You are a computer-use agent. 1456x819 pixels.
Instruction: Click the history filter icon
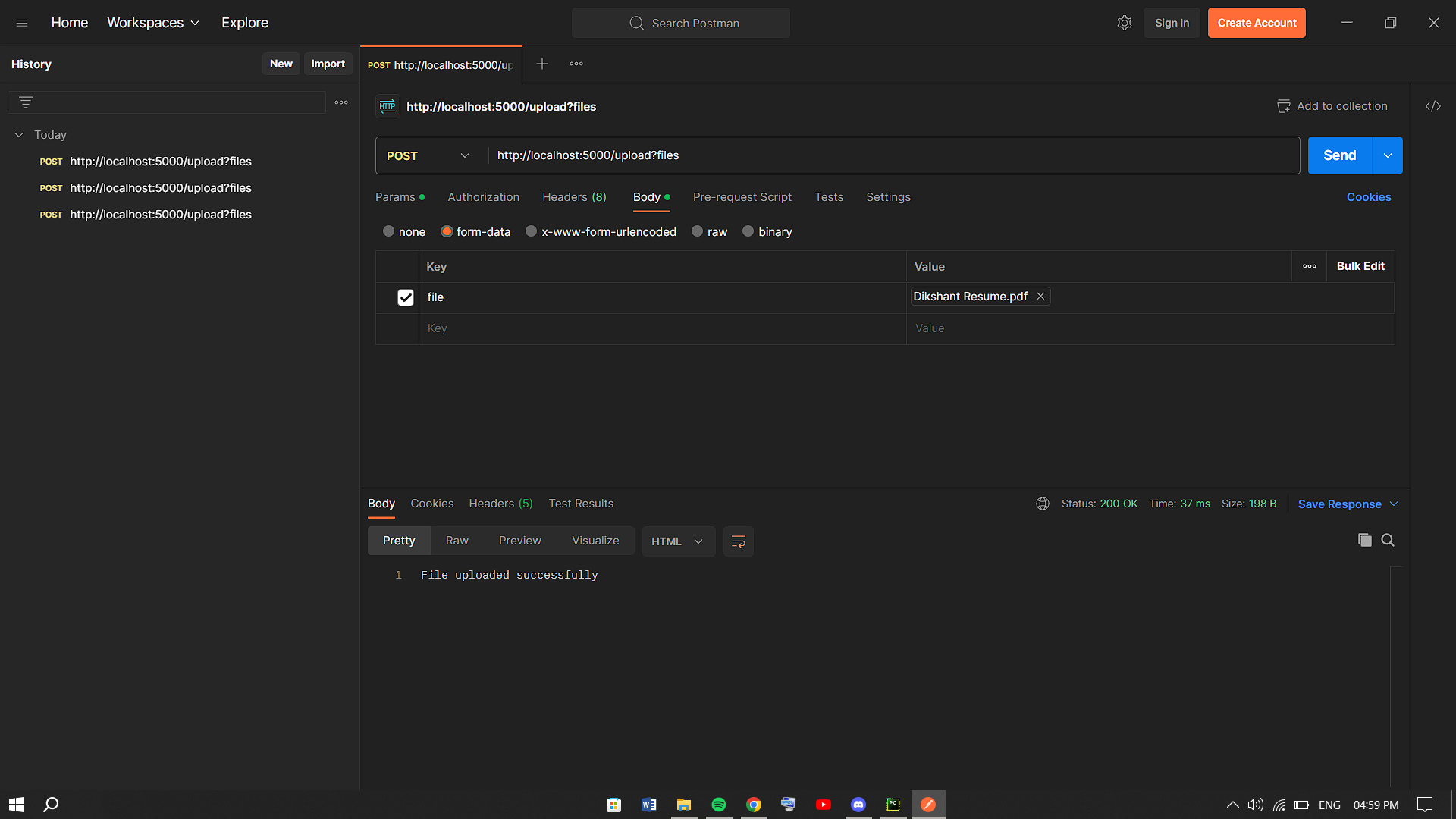tap(26, 102)
